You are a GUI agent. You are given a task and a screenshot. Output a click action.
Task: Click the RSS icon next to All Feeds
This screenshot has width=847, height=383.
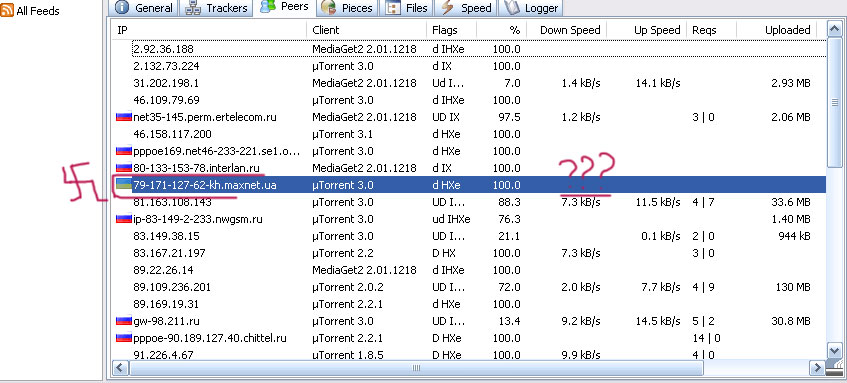click(x=7, y=10)
